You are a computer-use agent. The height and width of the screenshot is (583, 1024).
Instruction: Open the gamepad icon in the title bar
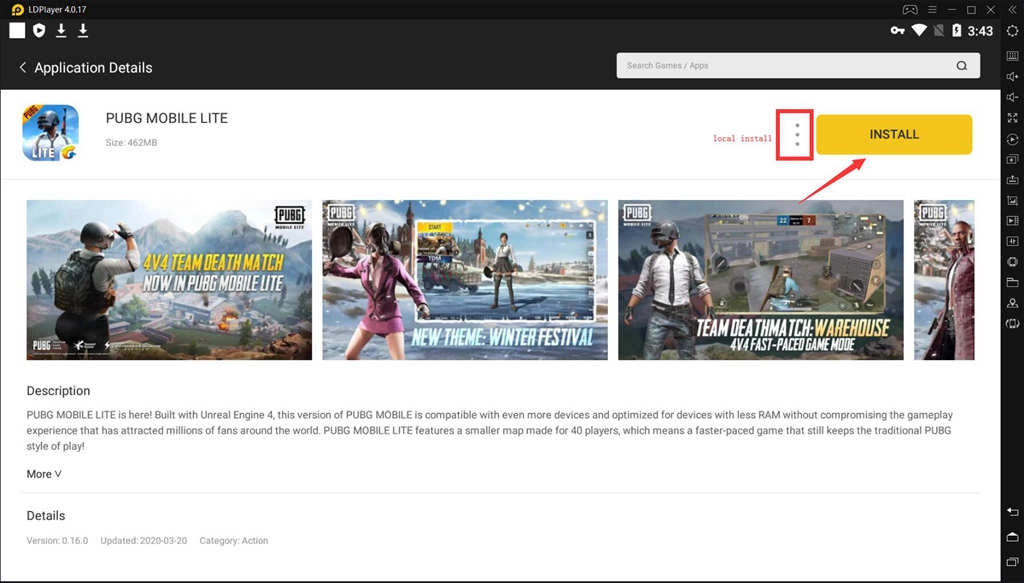click(910, 10)
